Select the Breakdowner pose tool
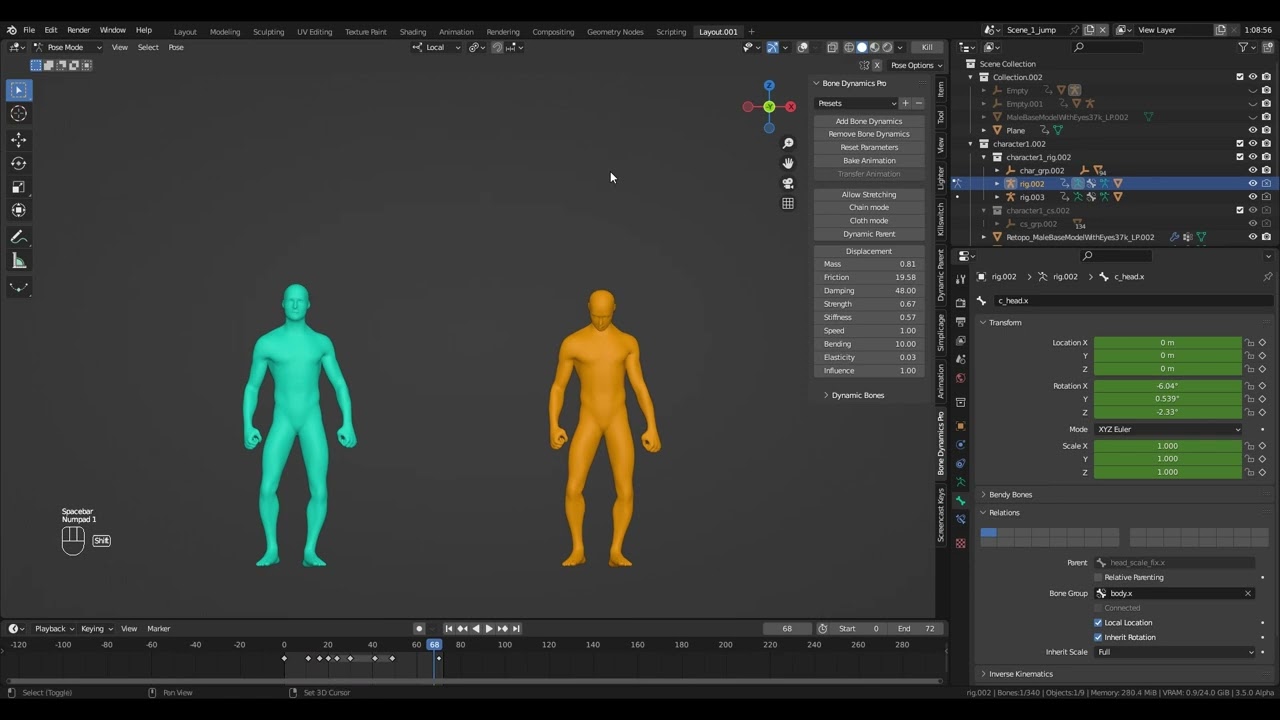The height and width of the screenshot is (720, 1280). pos(19,287)
